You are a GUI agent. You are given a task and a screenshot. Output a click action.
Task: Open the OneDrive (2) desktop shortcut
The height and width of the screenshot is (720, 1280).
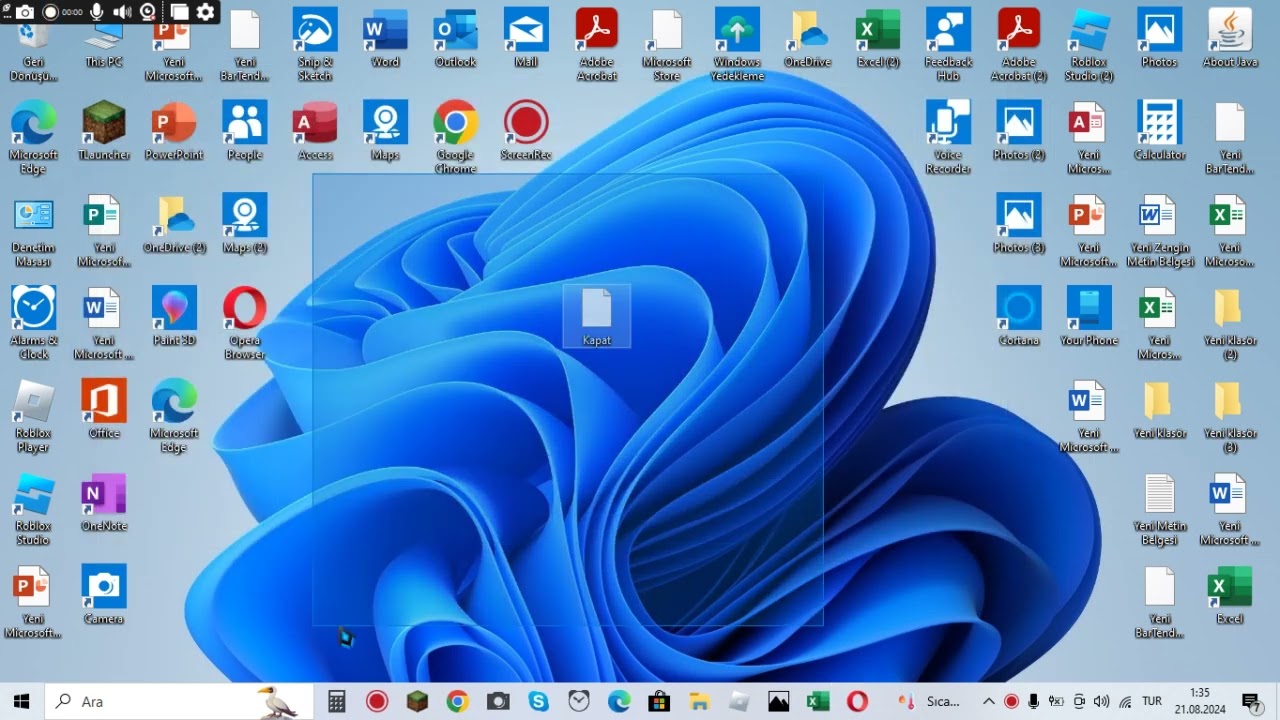(174, 224)
